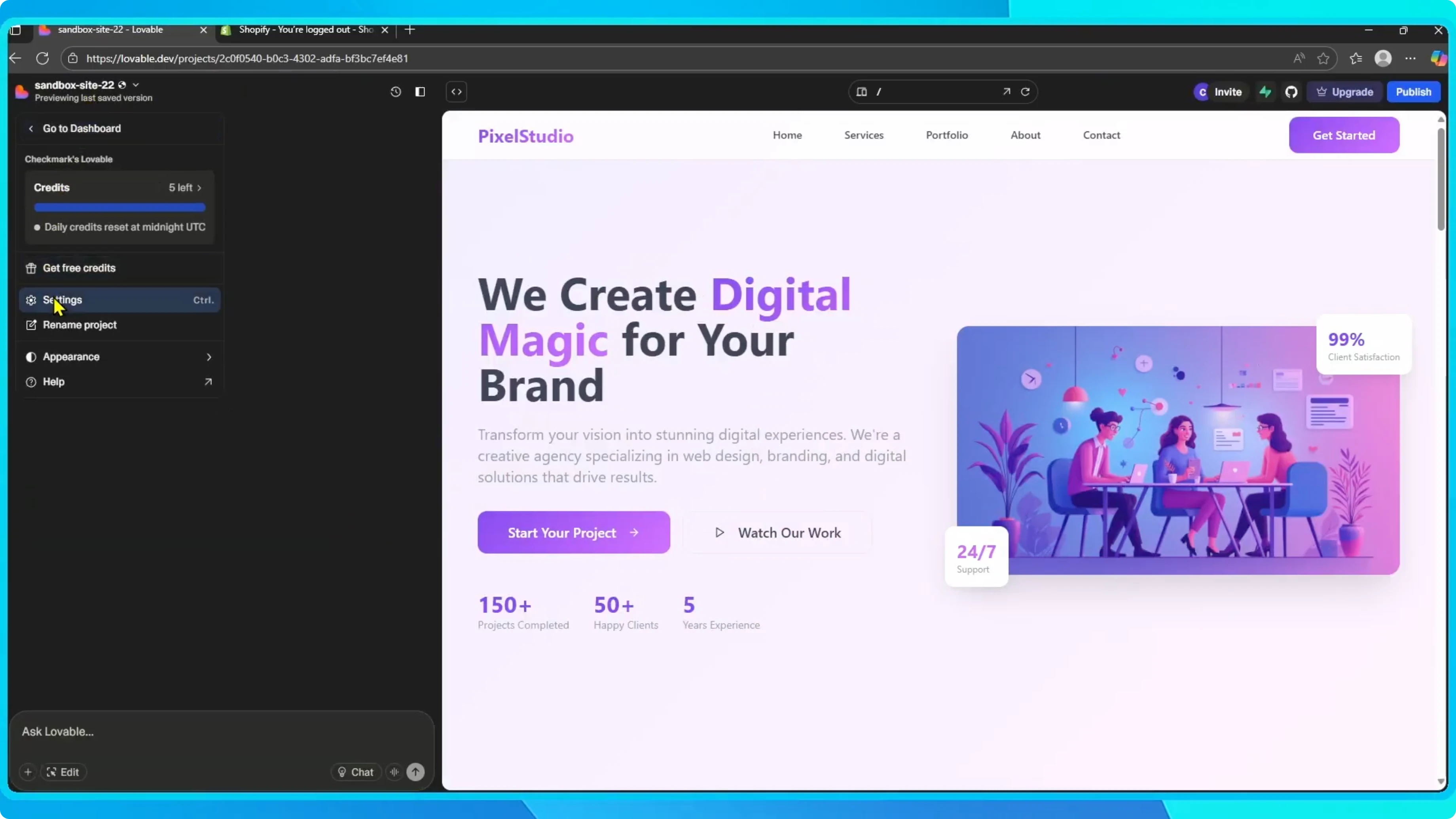
Task: Switch to code view icon
Action: pos(457,91)
